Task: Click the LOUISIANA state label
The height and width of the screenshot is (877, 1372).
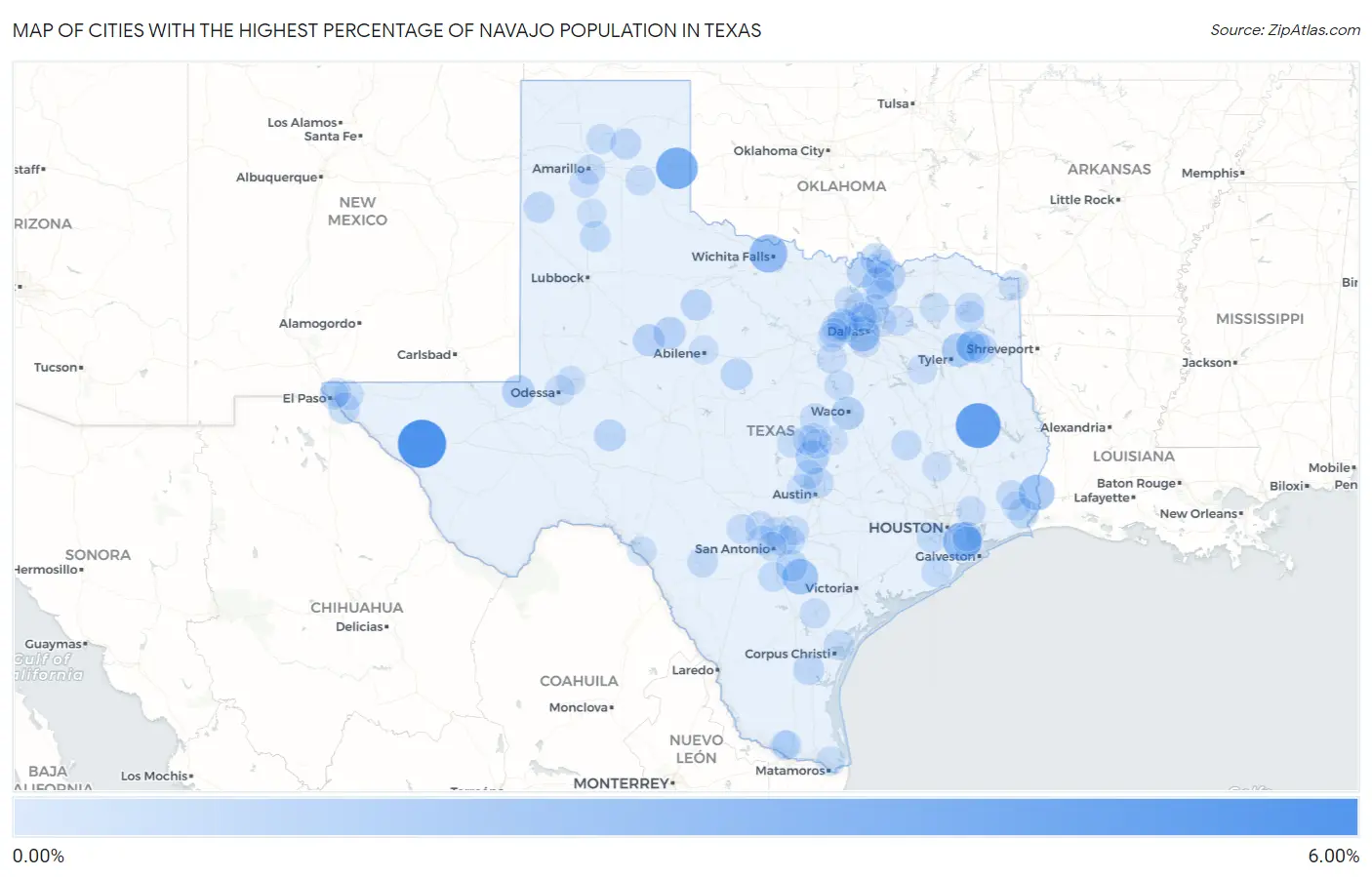Action: click(1133, 457)
